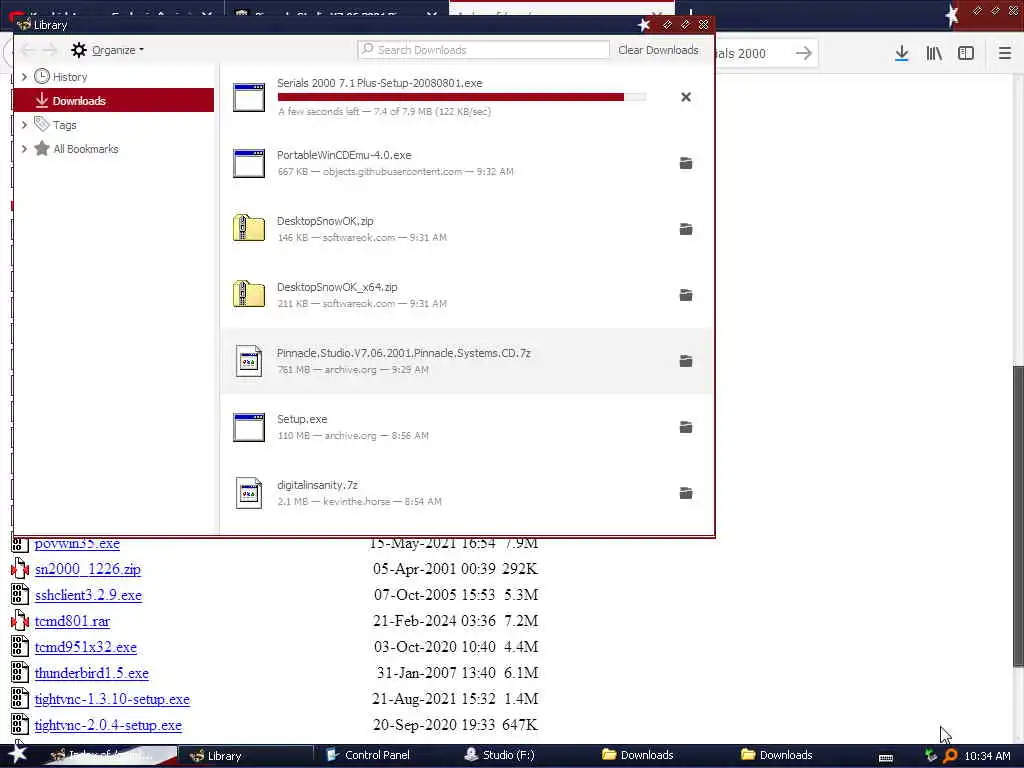Open tightvnc-2.0.4-setup.exe link
The width and height of the screenshot is (1024, 768).
[108, 726]
